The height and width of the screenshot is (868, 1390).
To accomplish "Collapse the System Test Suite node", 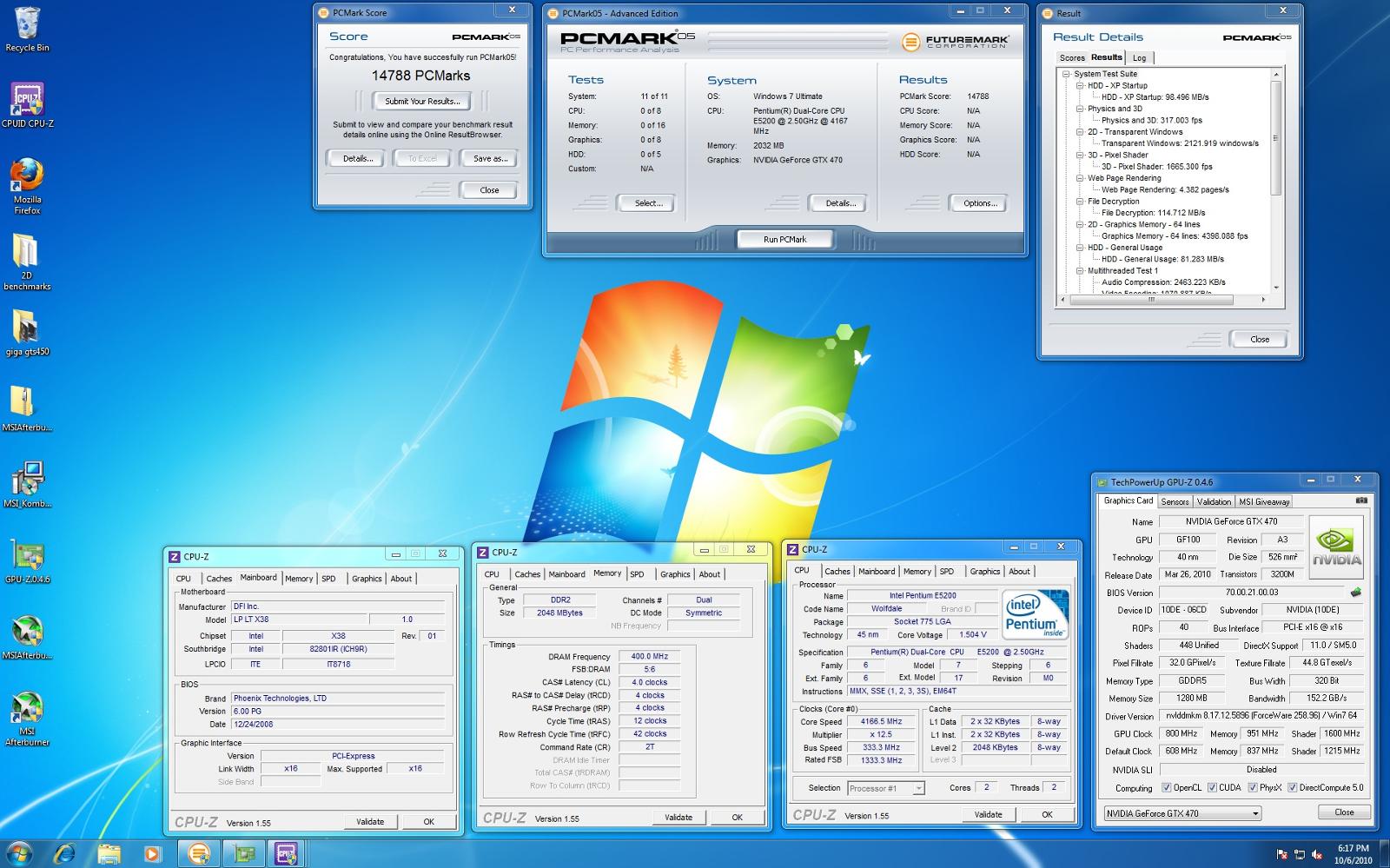I will [x=1067, y=74].
